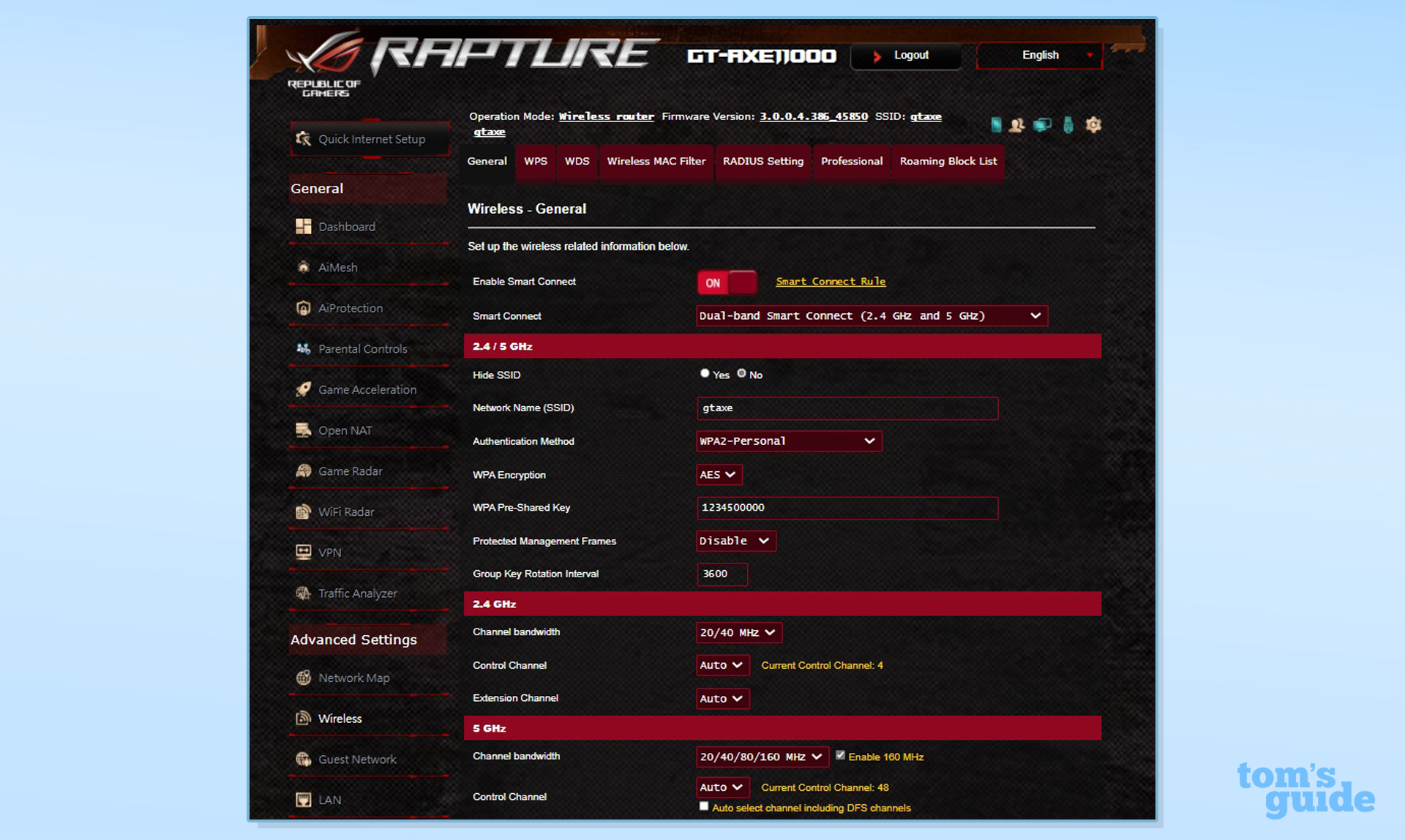Click the Quick Internet Setup icon
Screen dimensions: 1405x840
pyautogui.click(x=303, y=139)
